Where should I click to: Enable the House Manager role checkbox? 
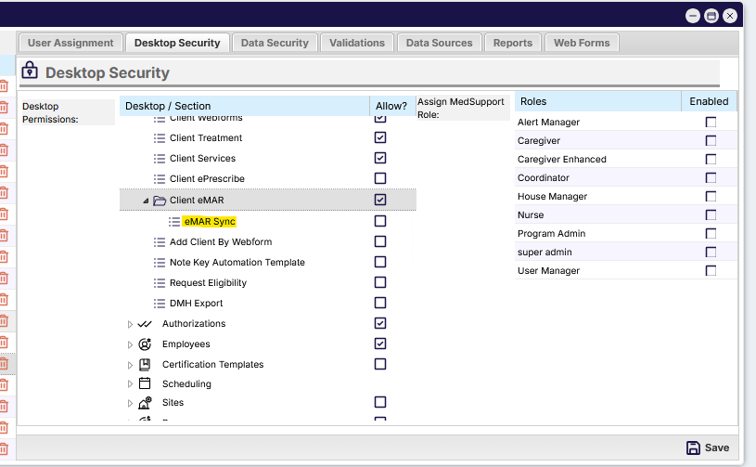pyautogui.click(x=711, y=196)
